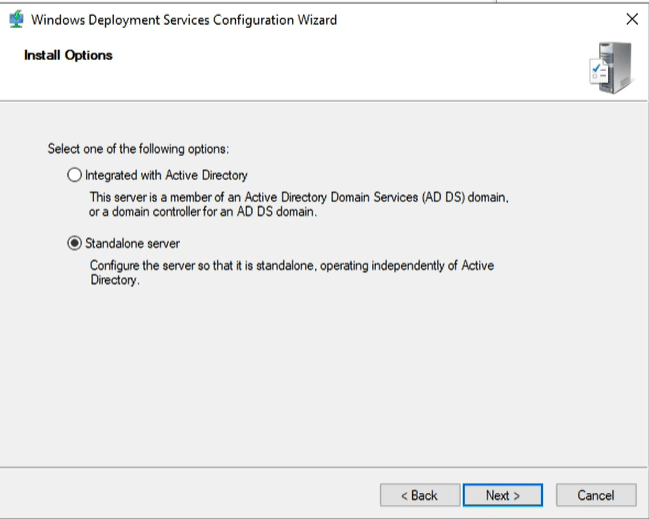Cancel the configuration wizard
The height and width of the screenshot is (519, 649).
point(595,495)
